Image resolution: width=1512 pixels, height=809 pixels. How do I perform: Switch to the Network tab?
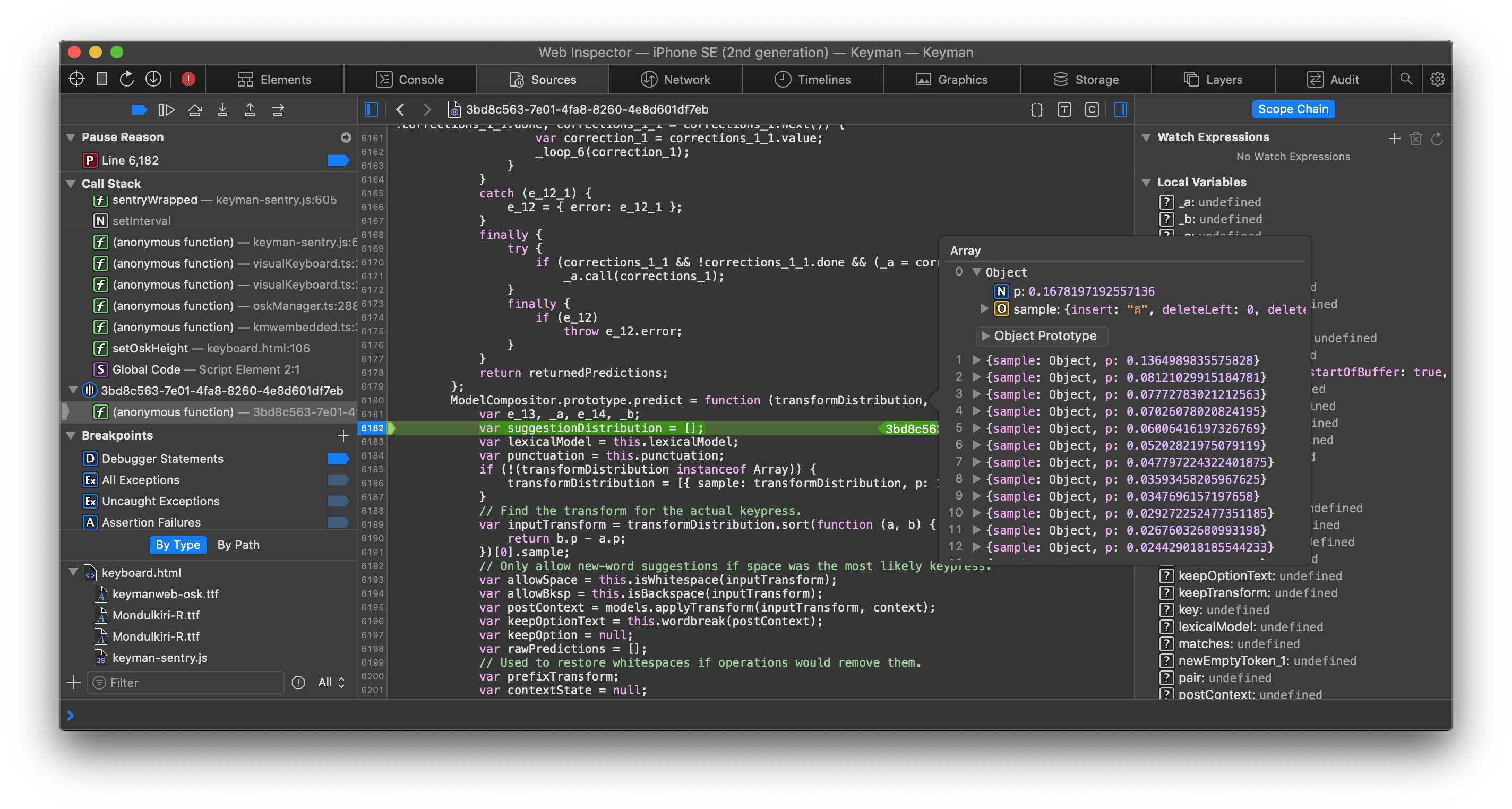pos(676,79)
